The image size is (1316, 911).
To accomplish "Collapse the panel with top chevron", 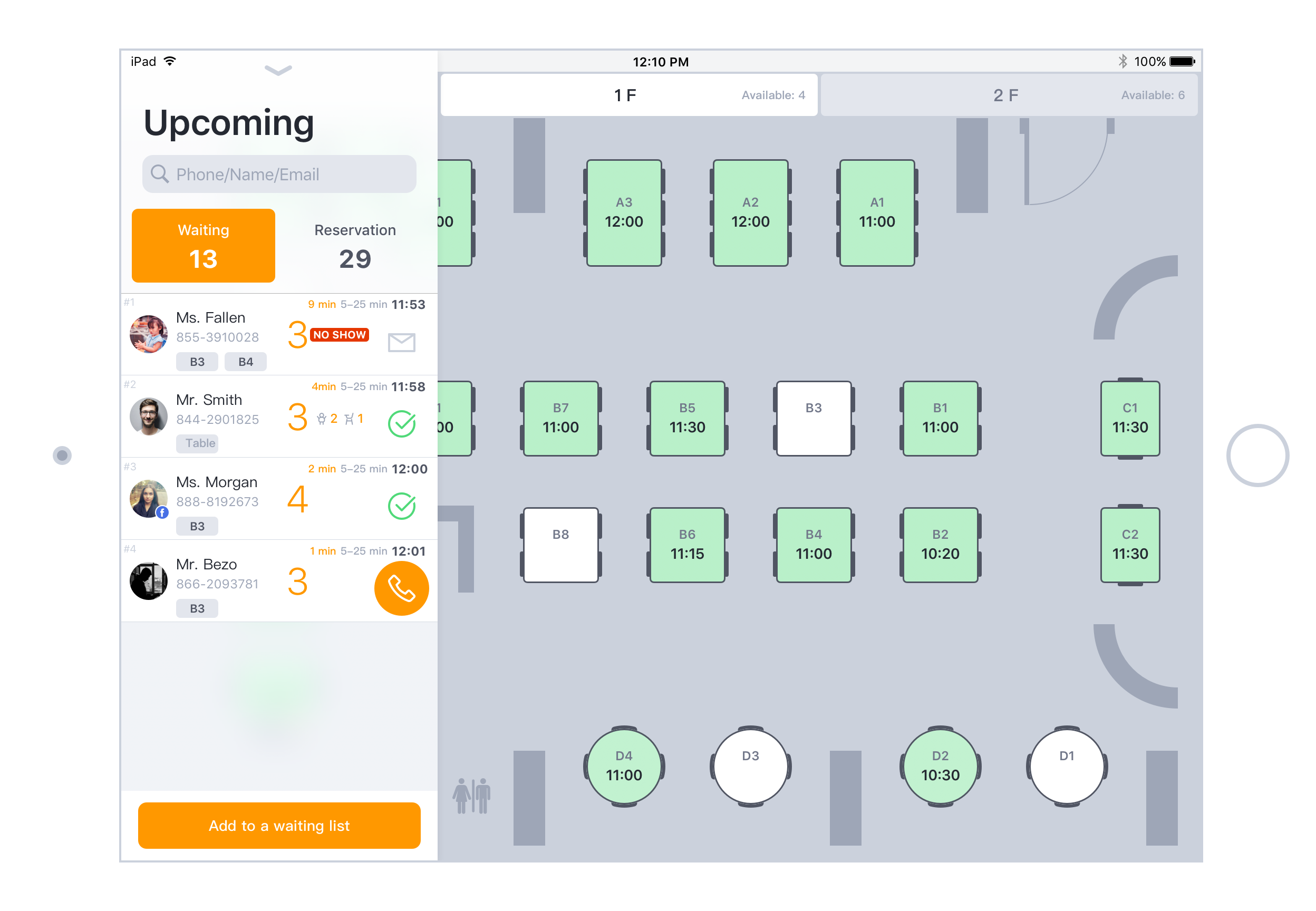I will click(278, 70).
